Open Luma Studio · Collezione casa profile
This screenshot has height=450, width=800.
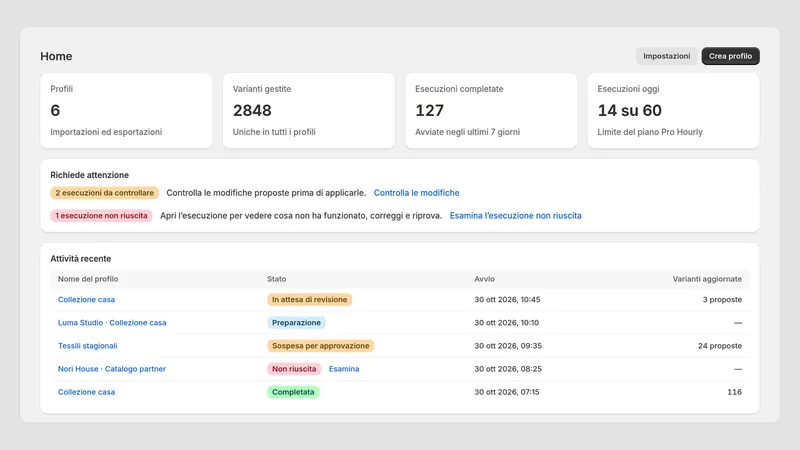tap(112, 322)
